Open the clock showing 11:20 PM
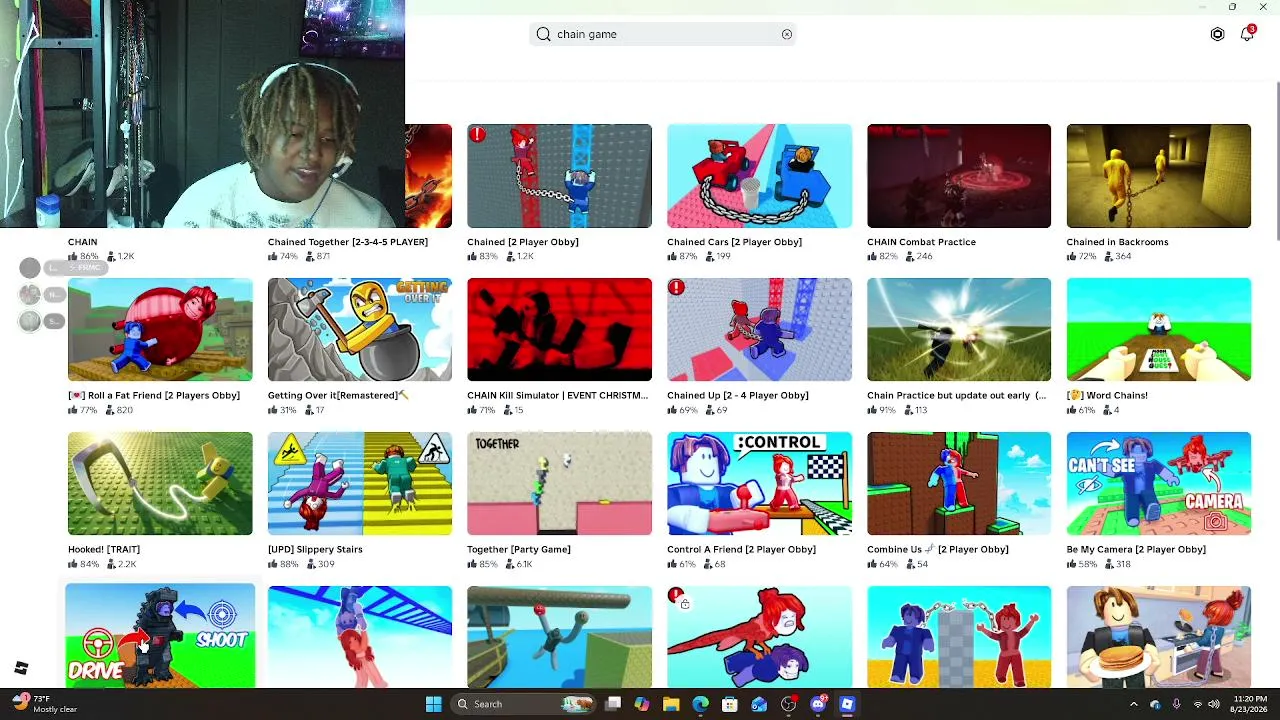 coord(1248,704)
